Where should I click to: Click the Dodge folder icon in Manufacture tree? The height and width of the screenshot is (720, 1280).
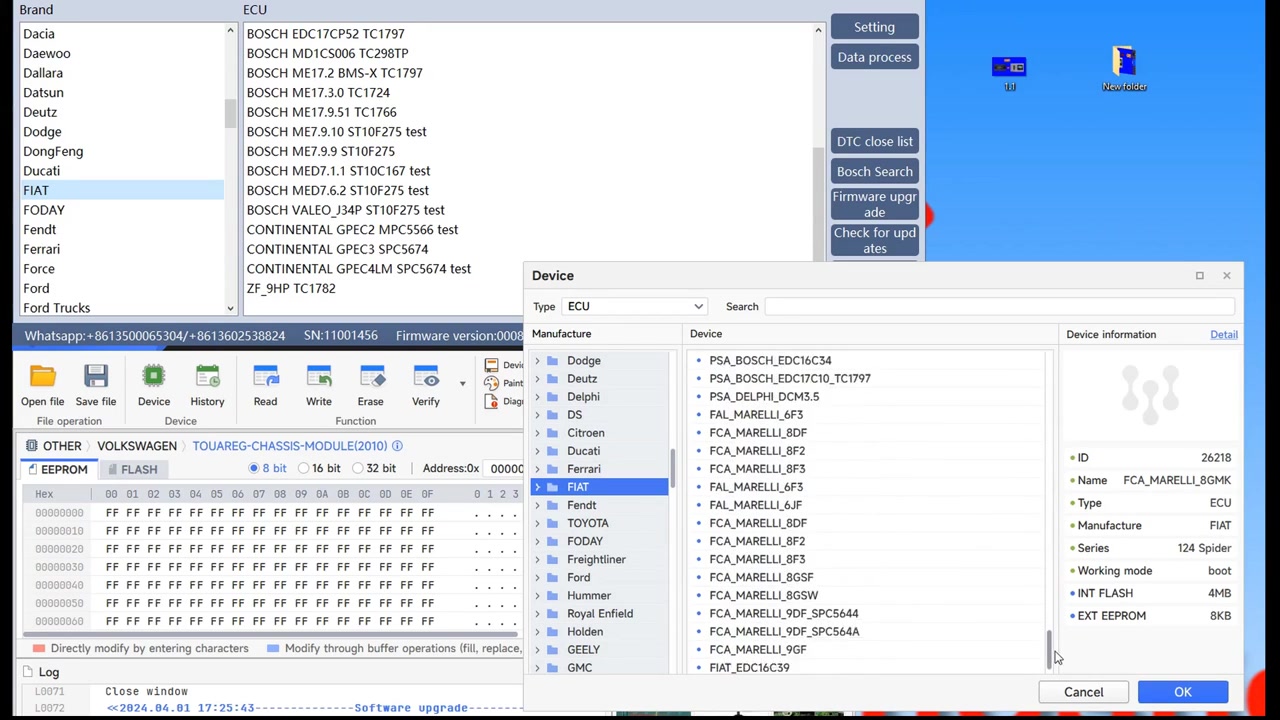pyautogui.click(x=553, y=361)
